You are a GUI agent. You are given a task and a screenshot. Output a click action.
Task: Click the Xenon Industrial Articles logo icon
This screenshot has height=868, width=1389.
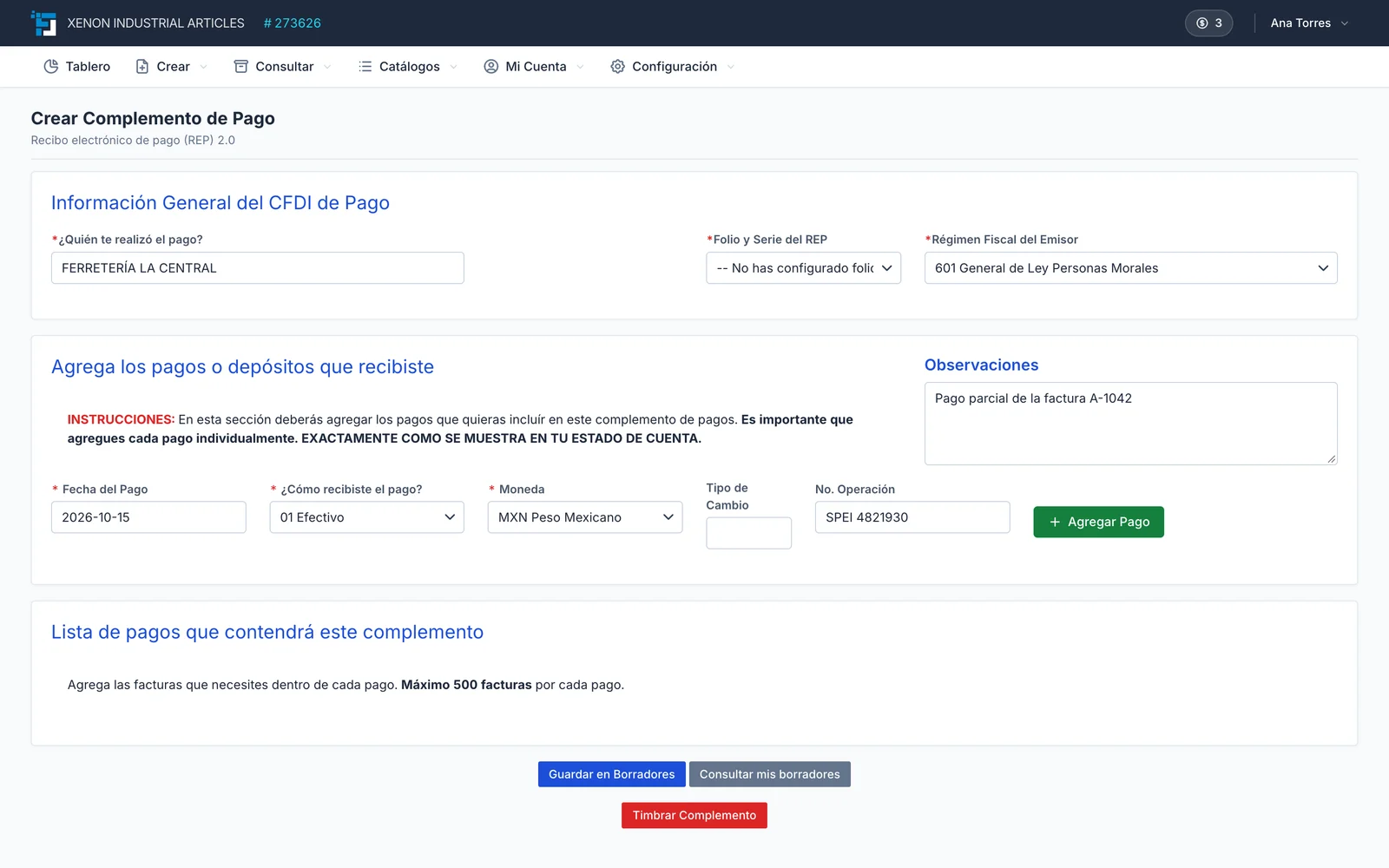pos(43,23)
